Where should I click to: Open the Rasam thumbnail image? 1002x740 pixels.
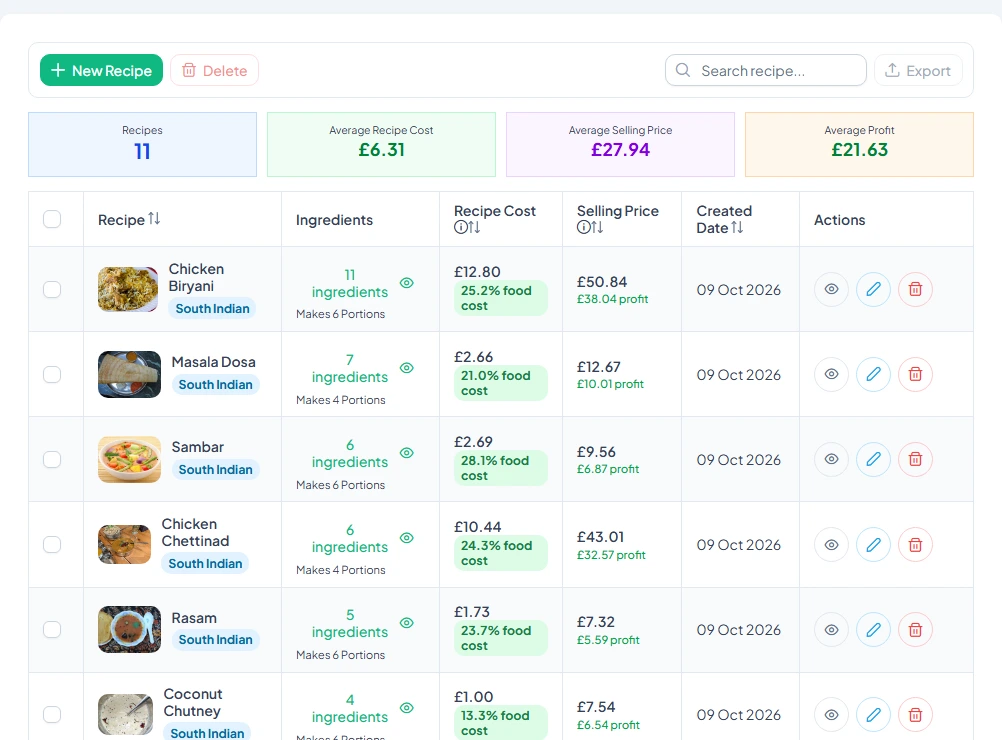129,629
